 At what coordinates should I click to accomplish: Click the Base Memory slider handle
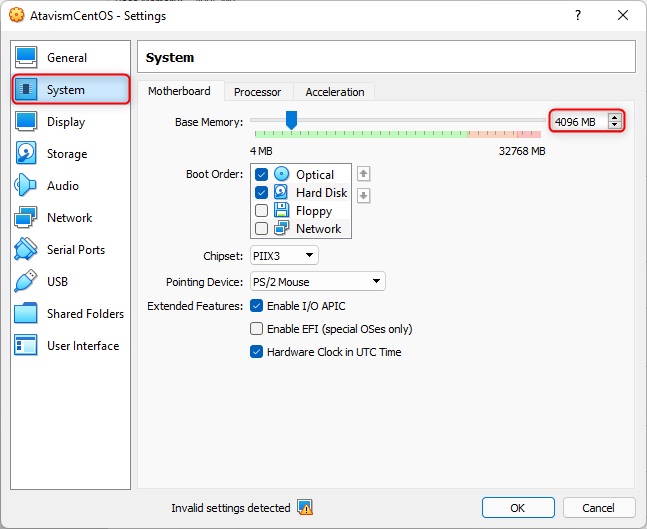coord(291,120)
